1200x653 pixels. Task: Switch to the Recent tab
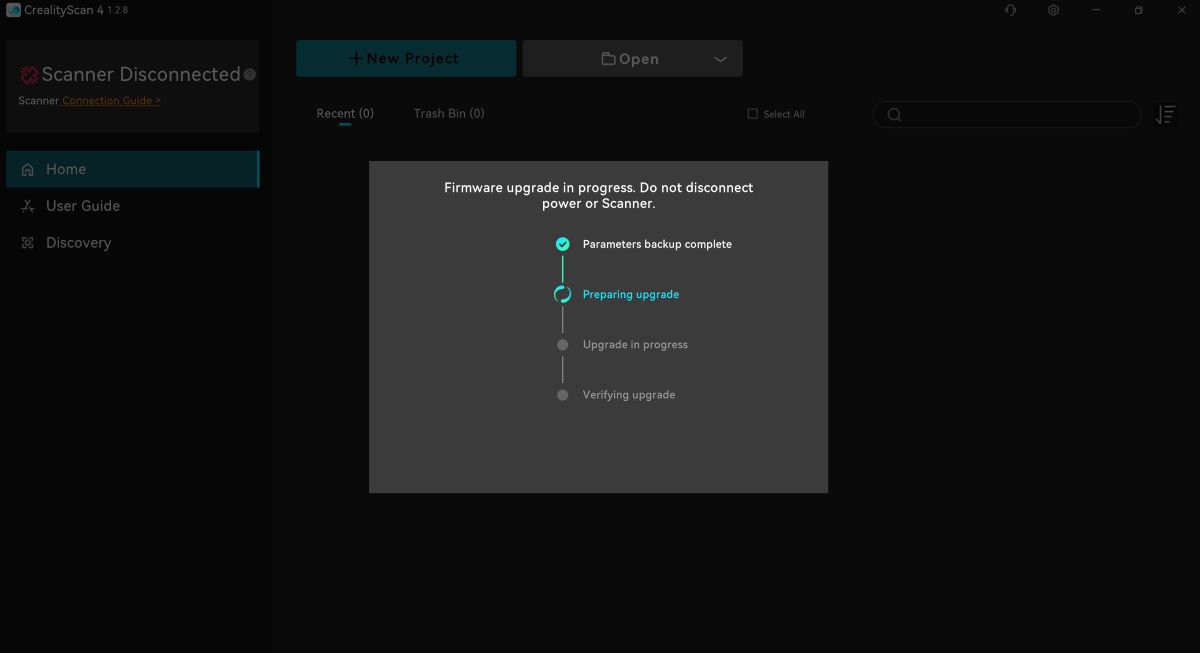pos(345,113)
